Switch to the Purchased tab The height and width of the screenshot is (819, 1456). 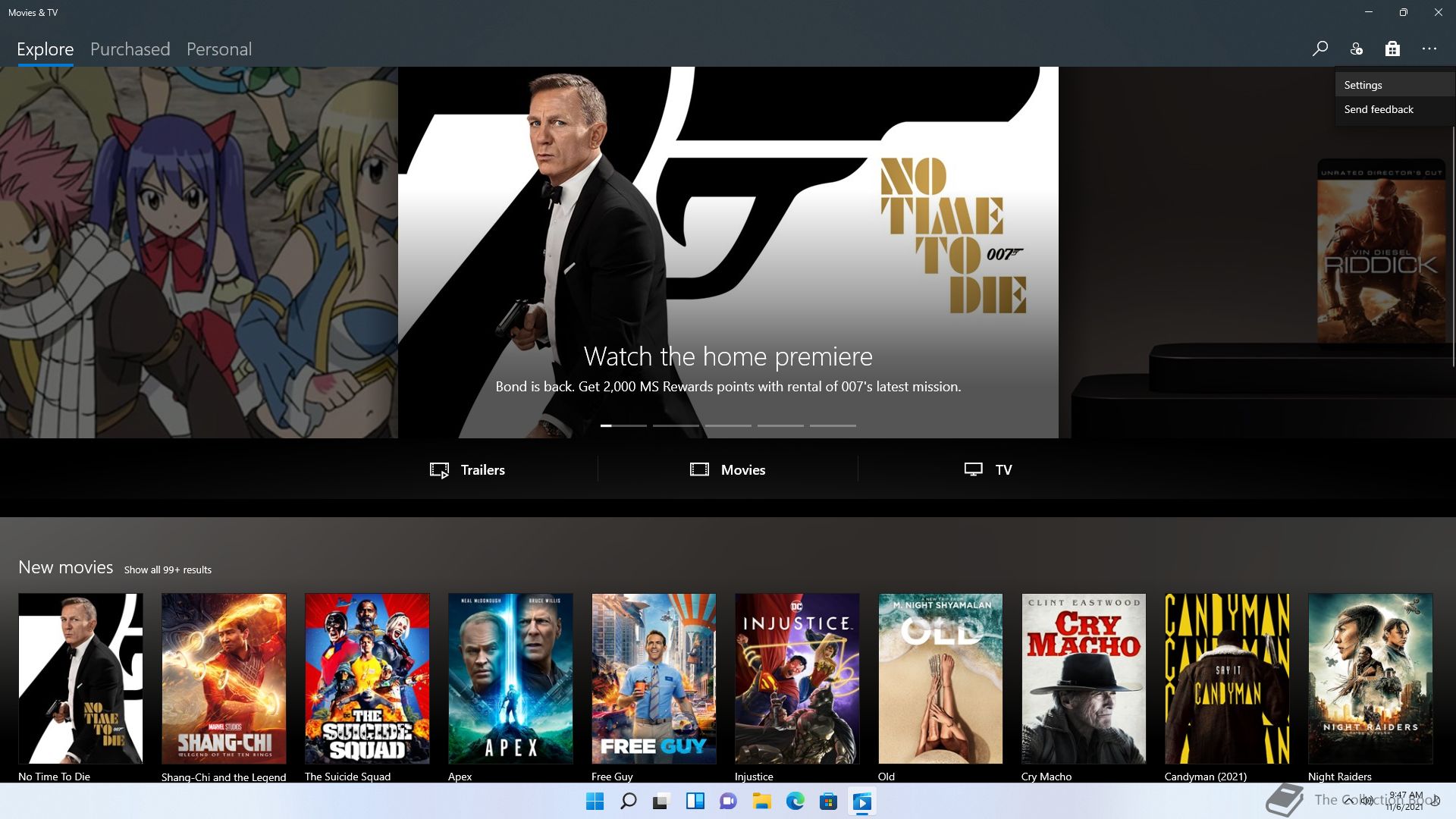(x=130, y=49)
